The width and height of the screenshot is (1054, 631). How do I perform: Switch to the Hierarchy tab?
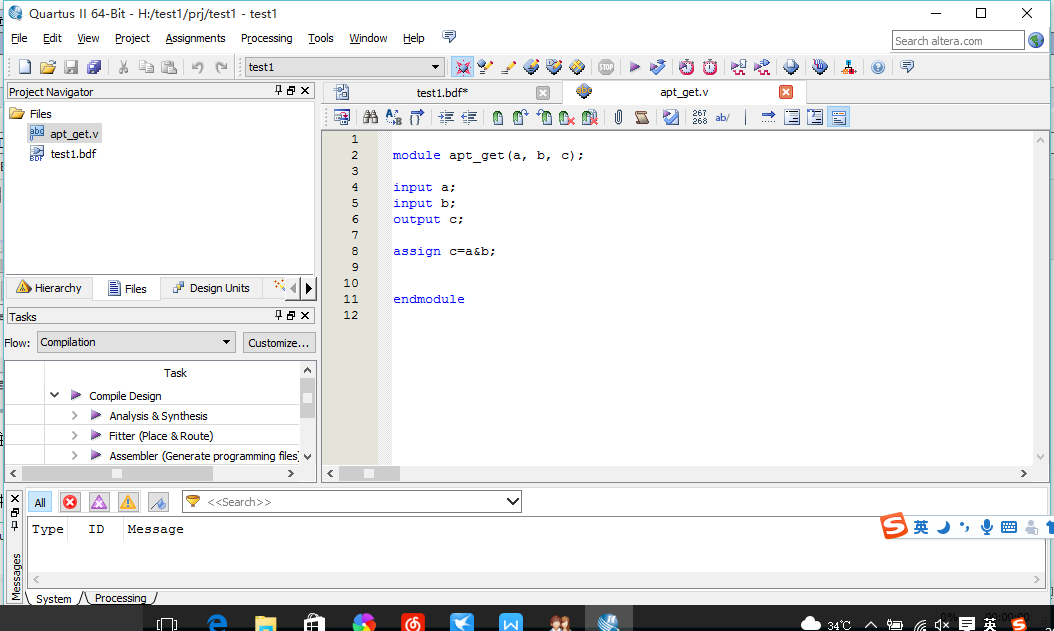coord(49,288)
